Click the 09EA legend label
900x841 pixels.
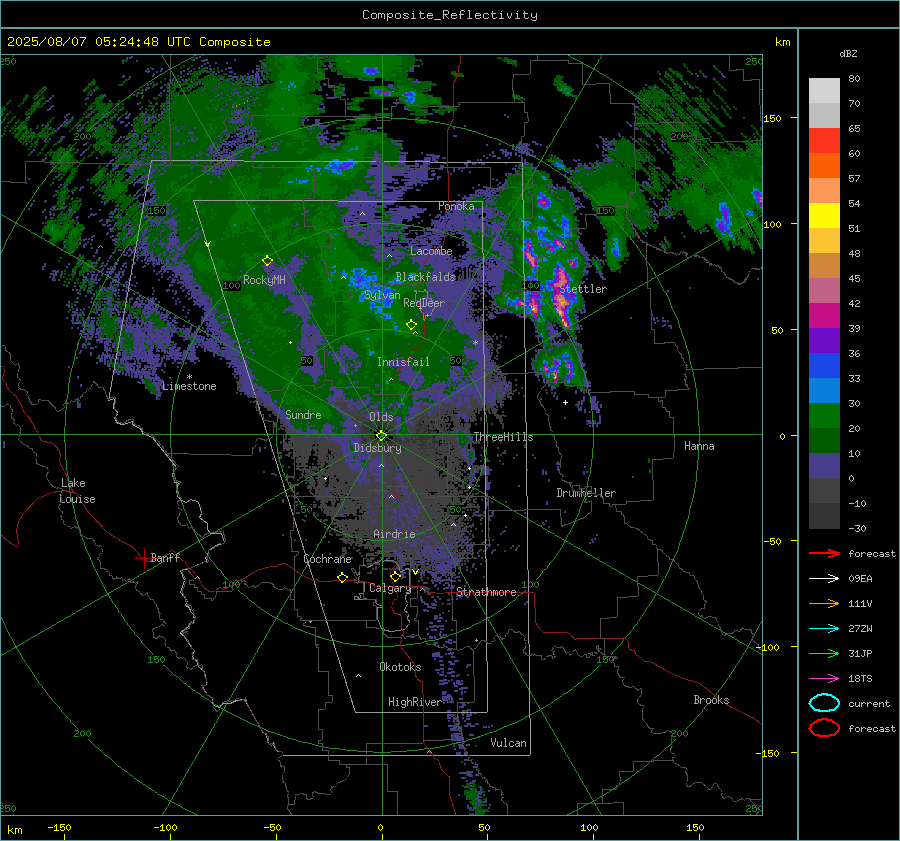860,579
